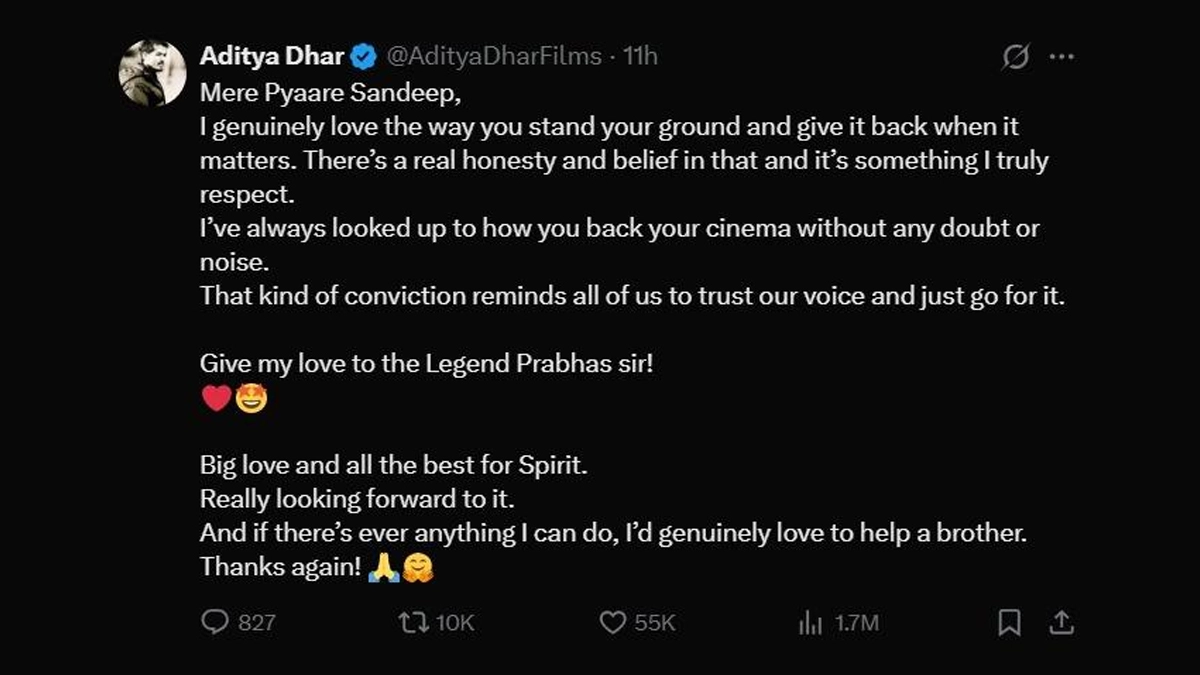The image size is (1200, 675).
Task: Open the three-dots more options menu
Action: click(x=1061, y=57)
